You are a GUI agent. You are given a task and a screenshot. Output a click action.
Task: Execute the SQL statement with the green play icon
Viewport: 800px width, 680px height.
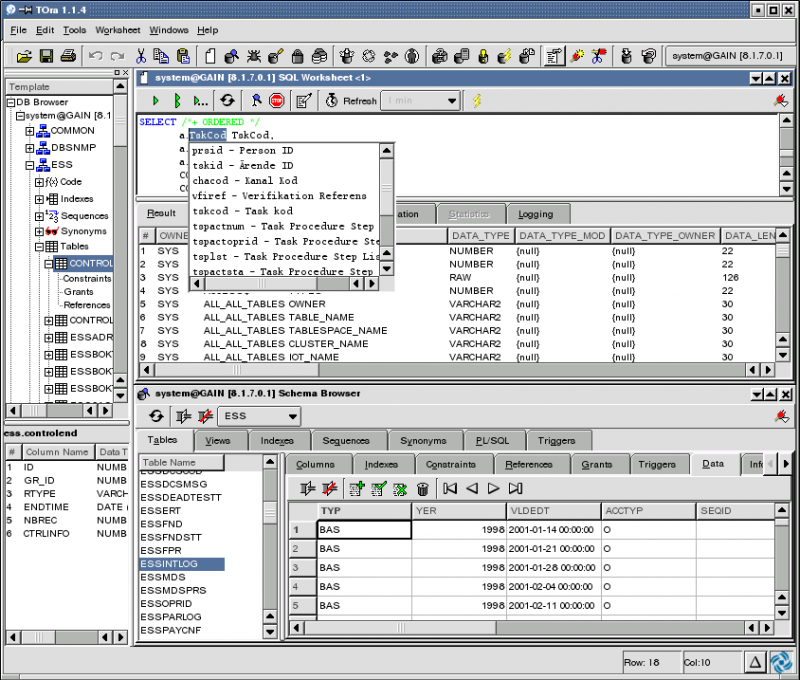(156, 101)
